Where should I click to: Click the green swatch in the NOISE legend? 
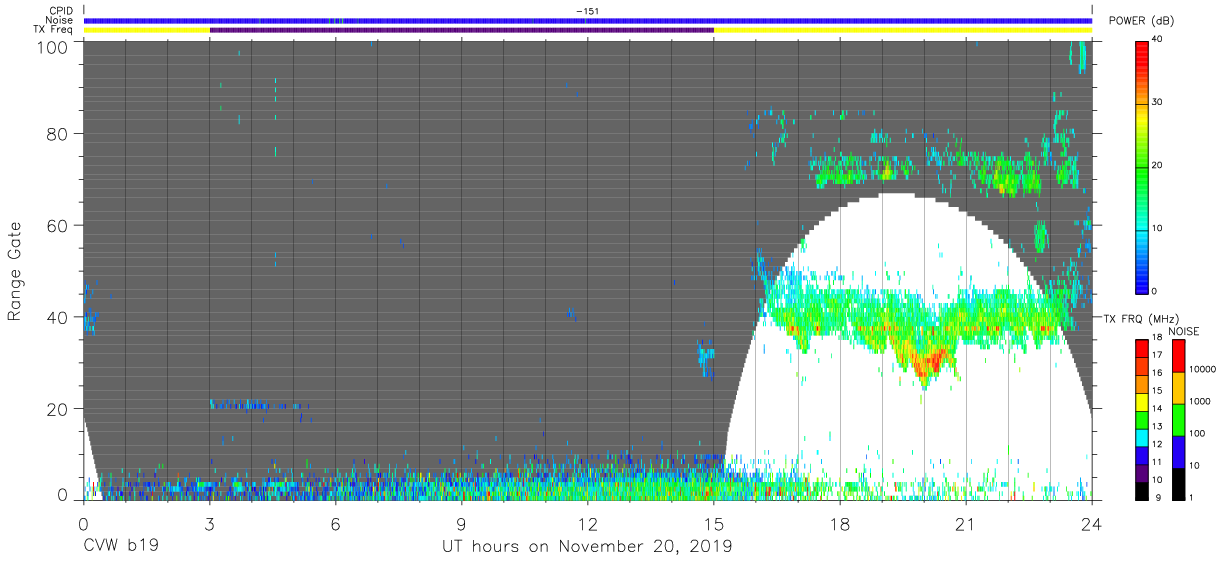pos(1177,419)
